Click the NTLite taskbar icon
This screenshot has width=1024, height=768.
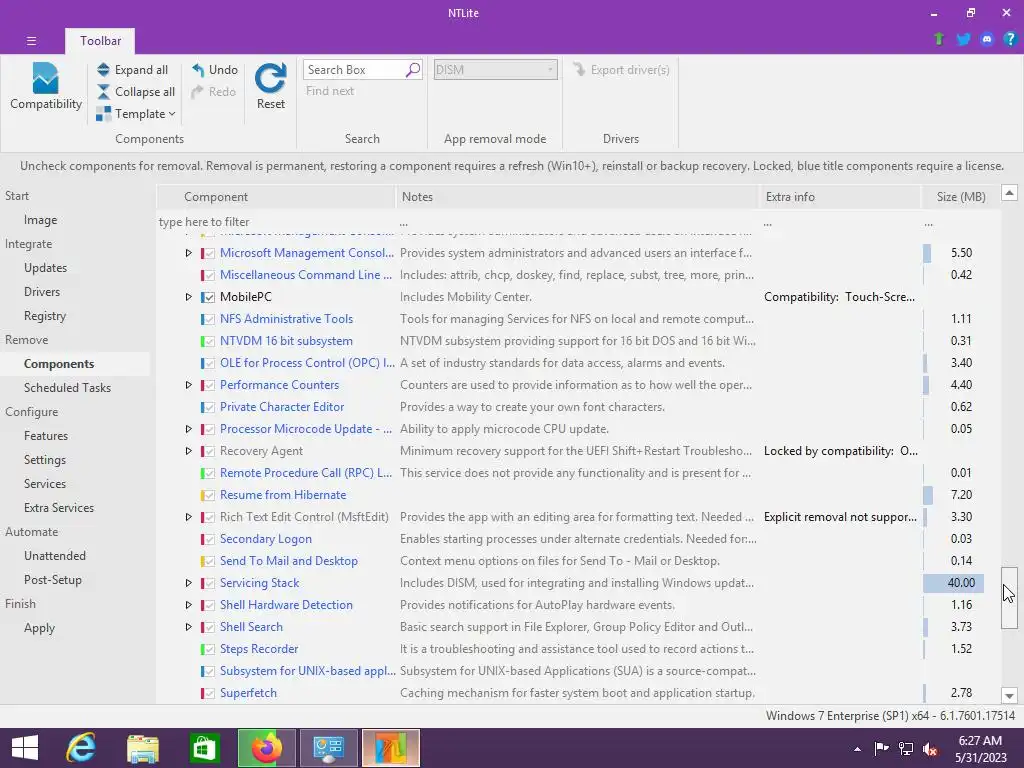click(x=391, y=748)
